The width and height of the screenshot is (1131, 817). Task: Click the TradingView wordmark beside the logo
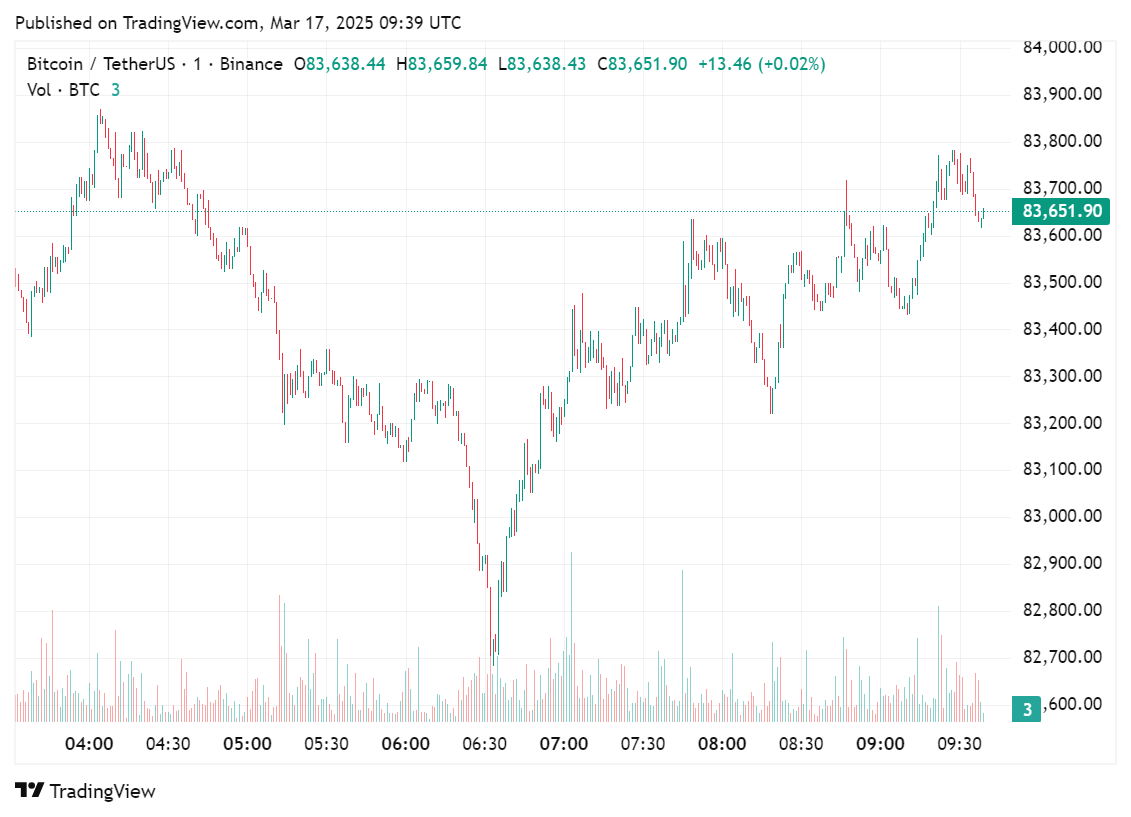(103, 791)
